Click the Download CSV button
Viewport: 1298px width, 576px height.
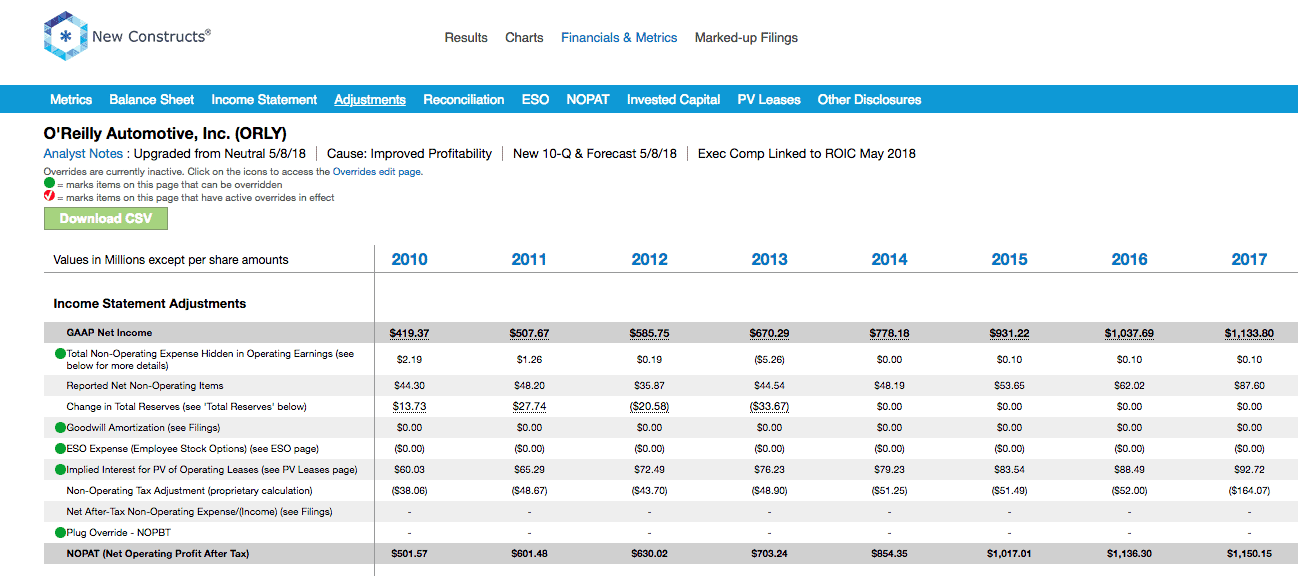click(106, 218)
